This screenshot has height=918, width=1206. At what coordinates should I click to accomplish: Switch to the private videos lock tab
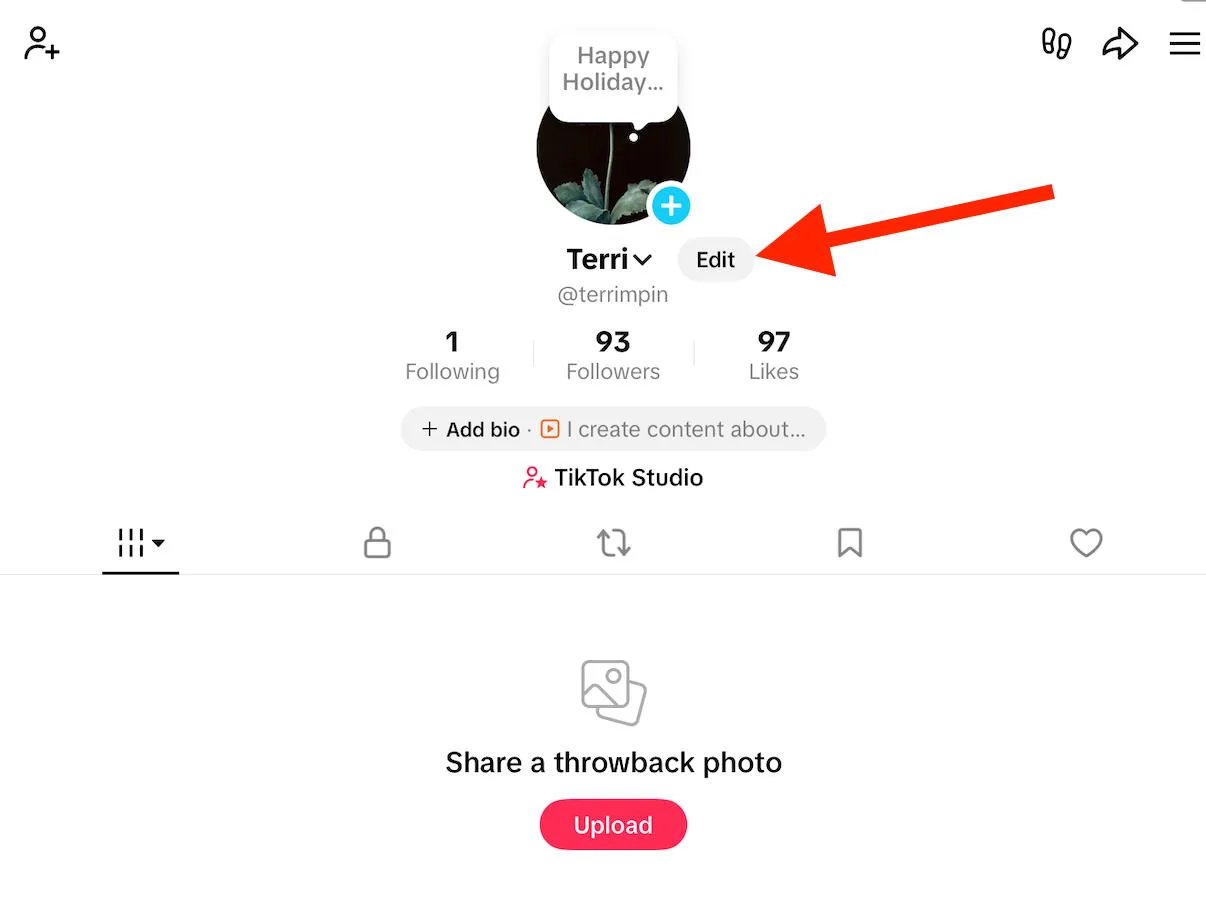(377, 543)
